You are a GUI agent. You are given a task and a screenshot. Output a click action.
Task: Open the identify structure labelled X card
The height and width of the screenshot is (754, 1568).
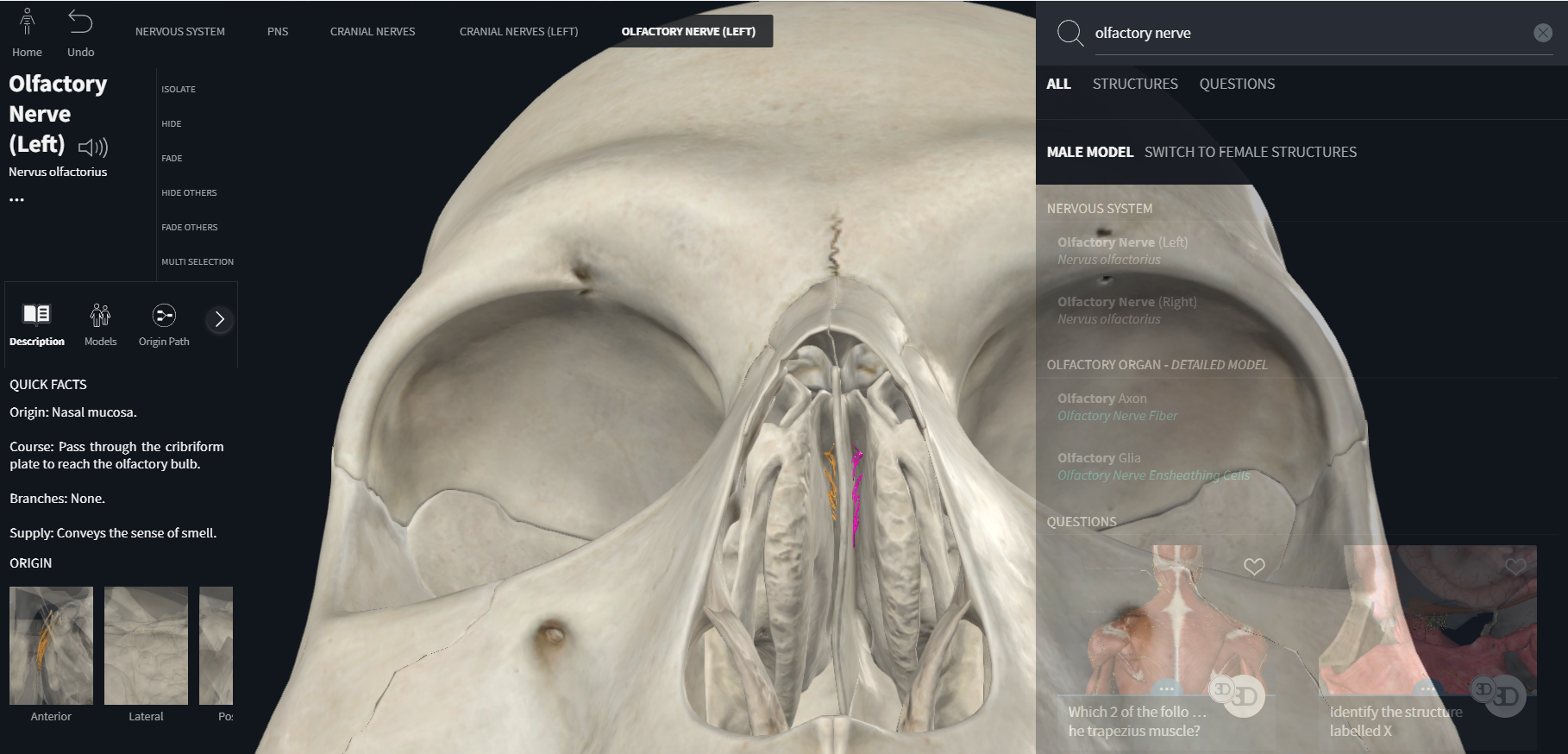[1428, 647]
